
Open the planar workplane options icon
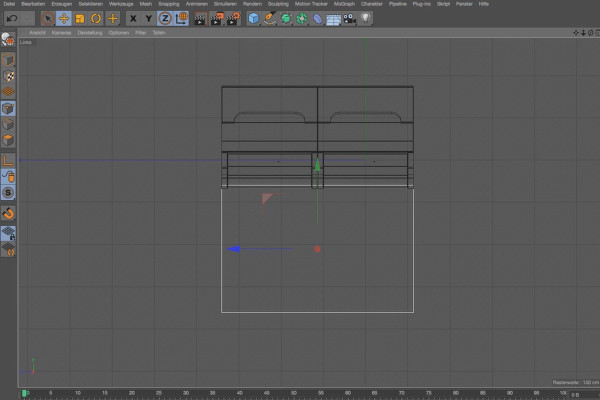[8, 249]
